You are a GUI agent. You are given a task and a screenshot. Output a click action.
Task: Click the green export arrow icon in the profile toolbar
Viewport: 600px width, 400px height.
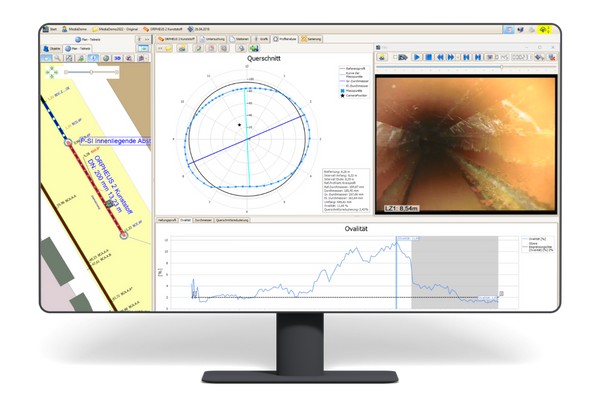[254, 49]
